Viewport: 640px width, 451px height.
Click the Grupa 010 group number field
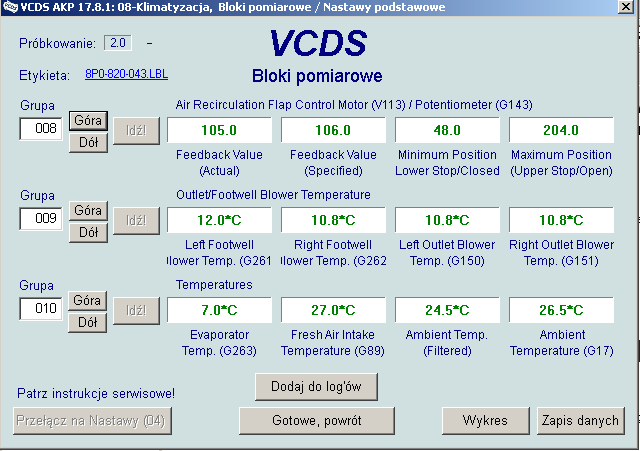click(x=41, y=308)
